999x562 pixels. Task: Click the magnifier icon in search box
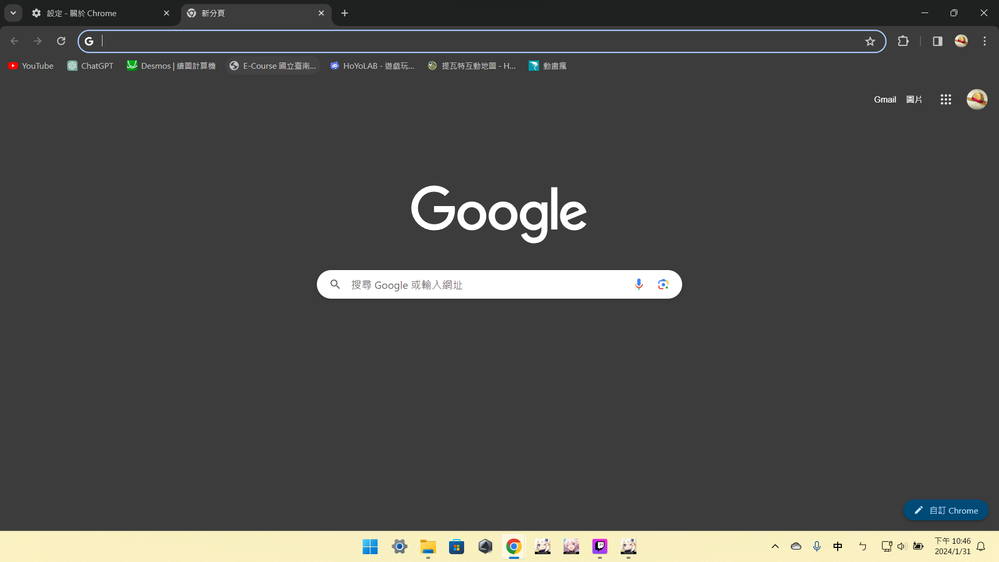(x=335, y=284)
